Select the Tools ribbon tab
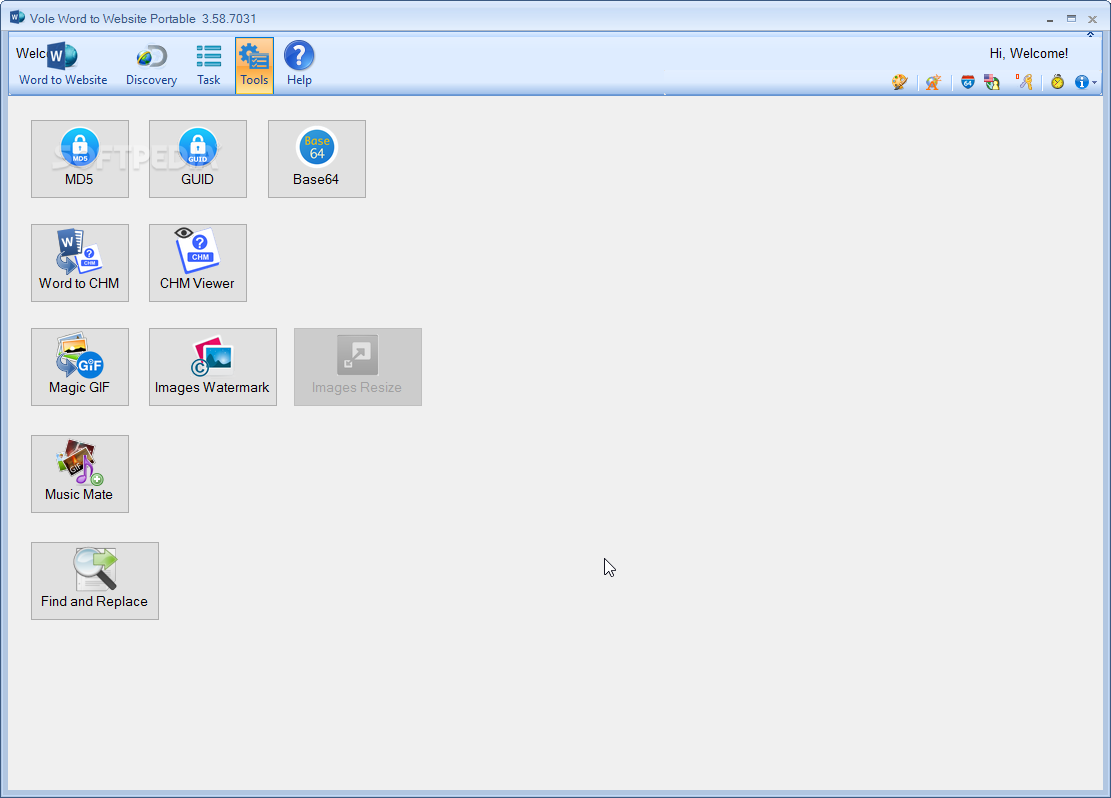 pos(254,65)
